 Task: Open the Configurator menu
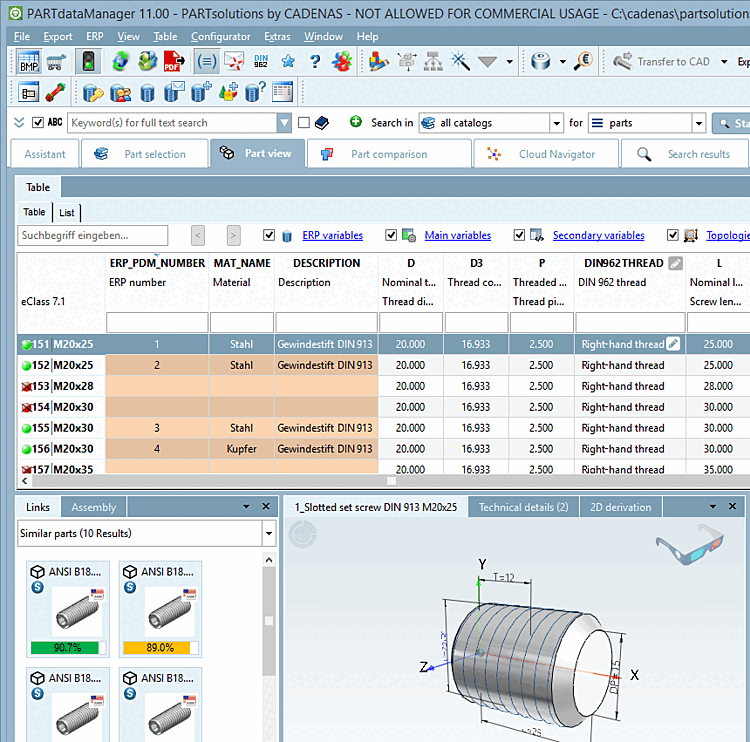click(221, 36)
